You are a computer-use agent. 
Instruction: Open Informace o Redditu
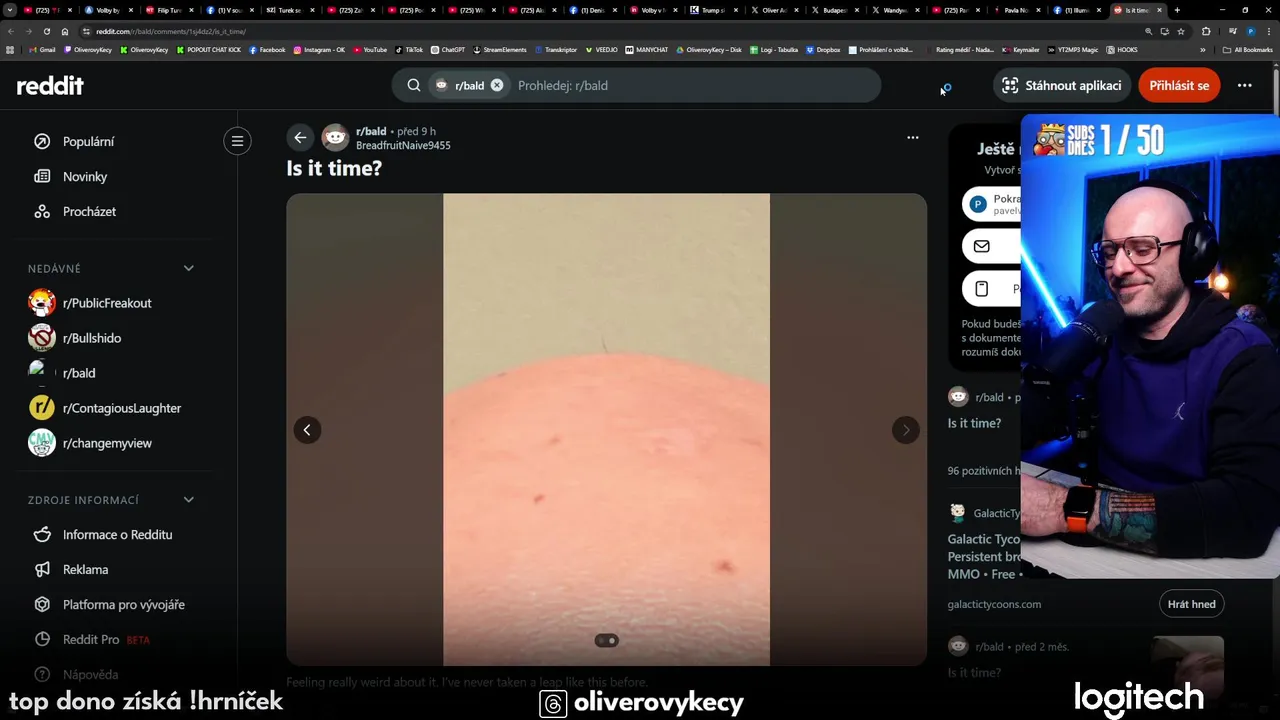(117, 534)
